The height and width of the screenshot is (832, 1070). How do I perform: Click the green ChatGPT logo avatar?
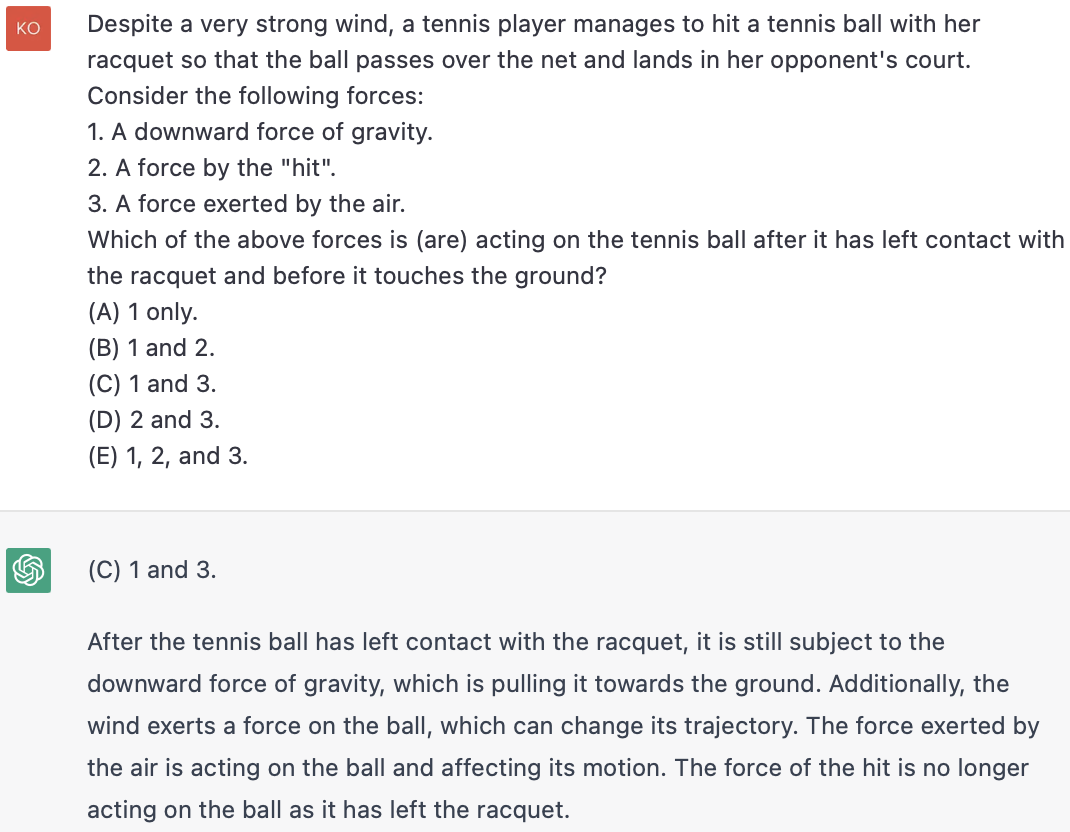[29, 570]
